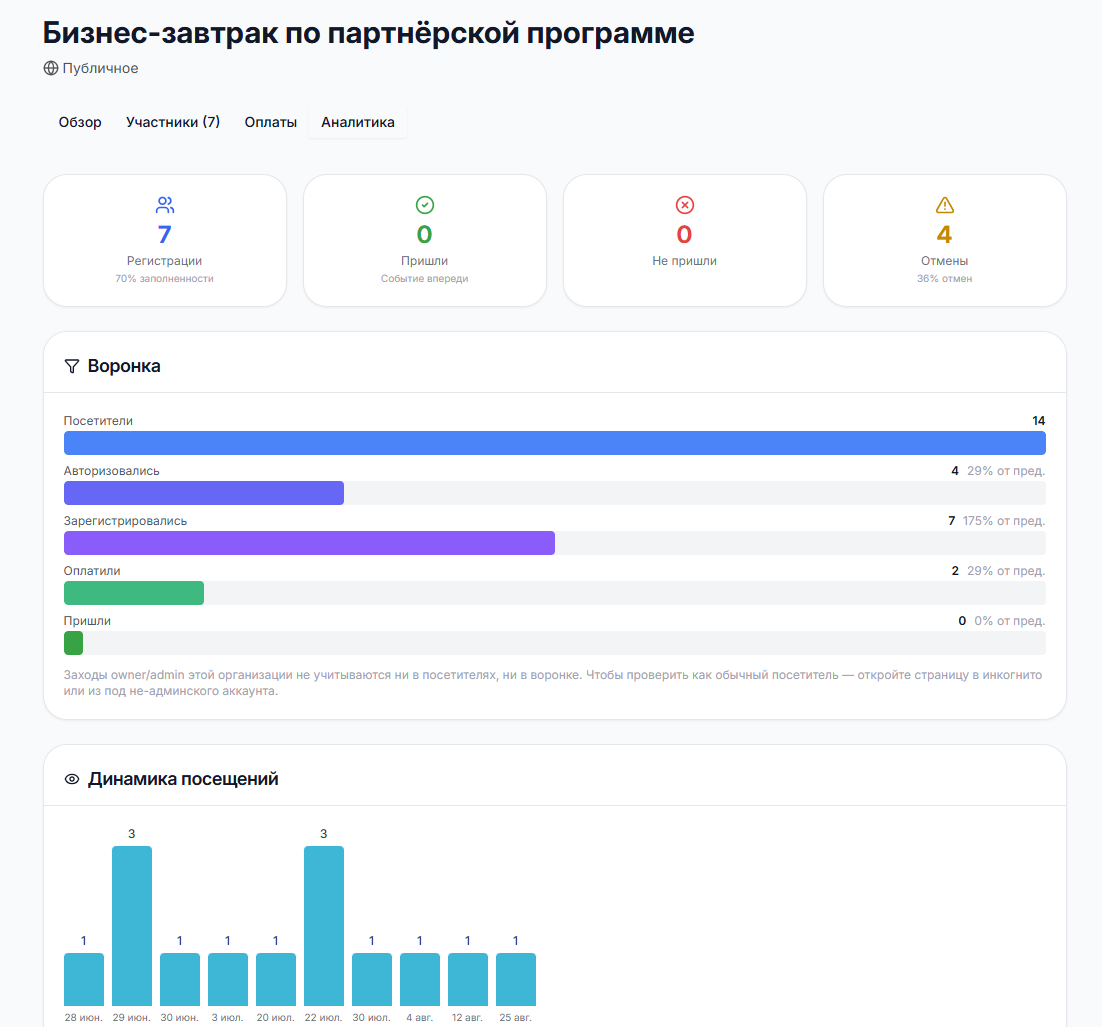Viewport: 1102px width, 1027px height.
Task: Click '175% от пред.' text
Action: pos(1004,521)
